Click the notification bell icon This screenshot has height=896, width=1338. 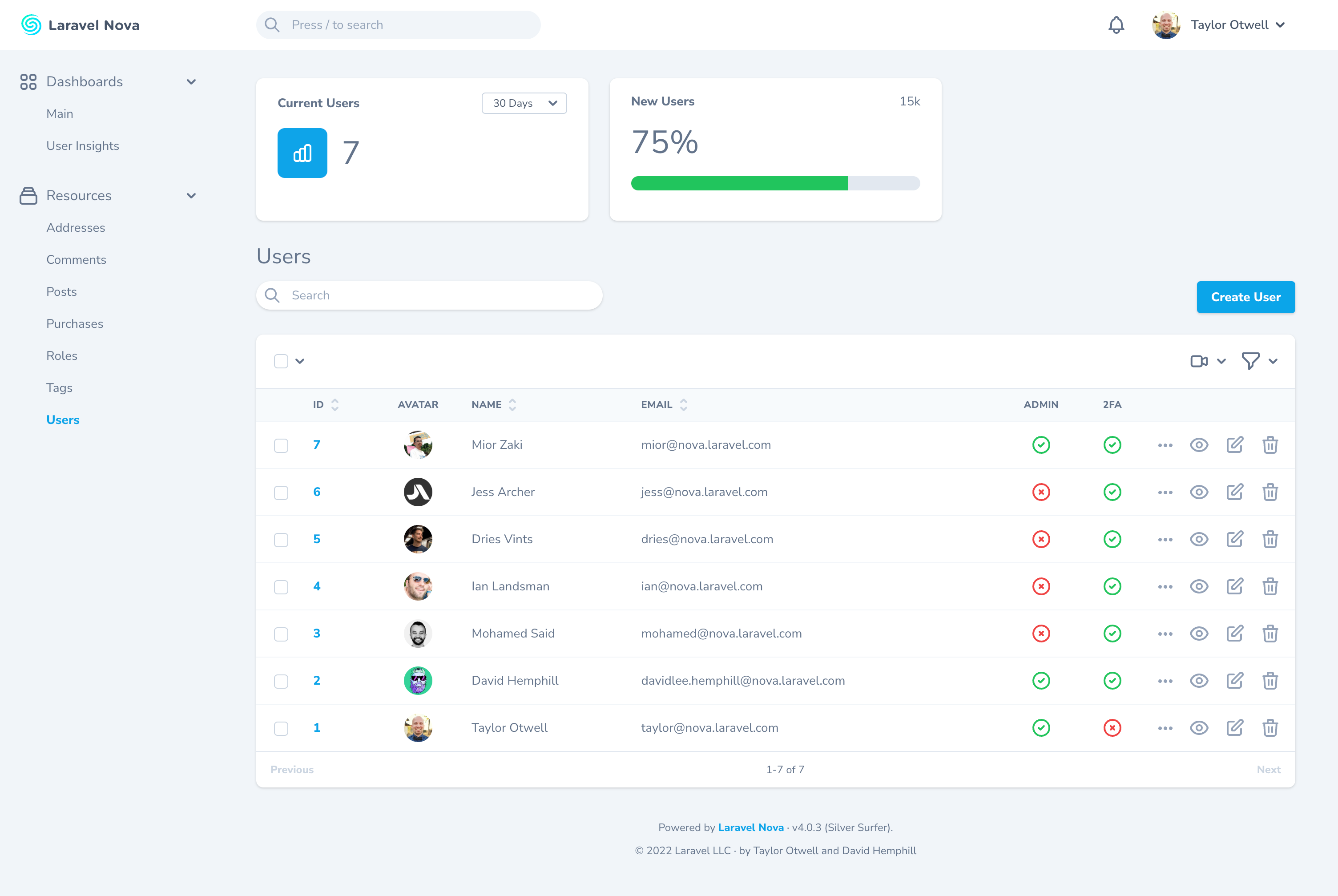pos(1117,25)
